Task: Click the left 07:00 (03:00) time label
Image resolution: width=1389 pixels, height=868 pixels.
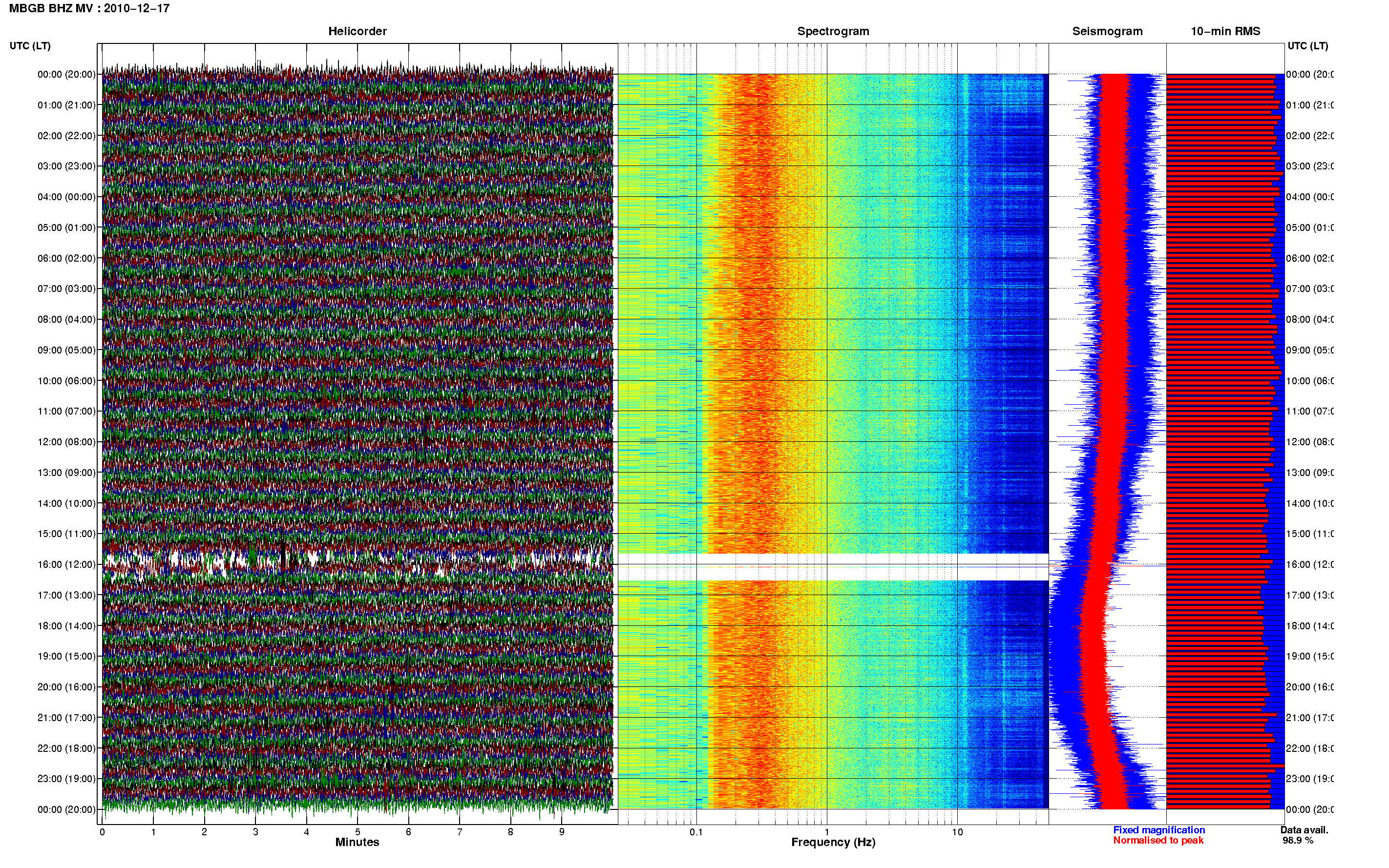Action: coord(66,288)
